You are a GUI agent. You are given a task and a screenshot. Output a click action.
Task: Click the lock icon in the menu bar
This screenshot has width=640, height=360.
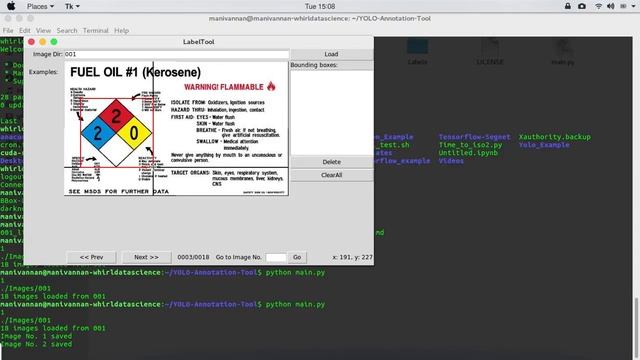click(568, 6)
